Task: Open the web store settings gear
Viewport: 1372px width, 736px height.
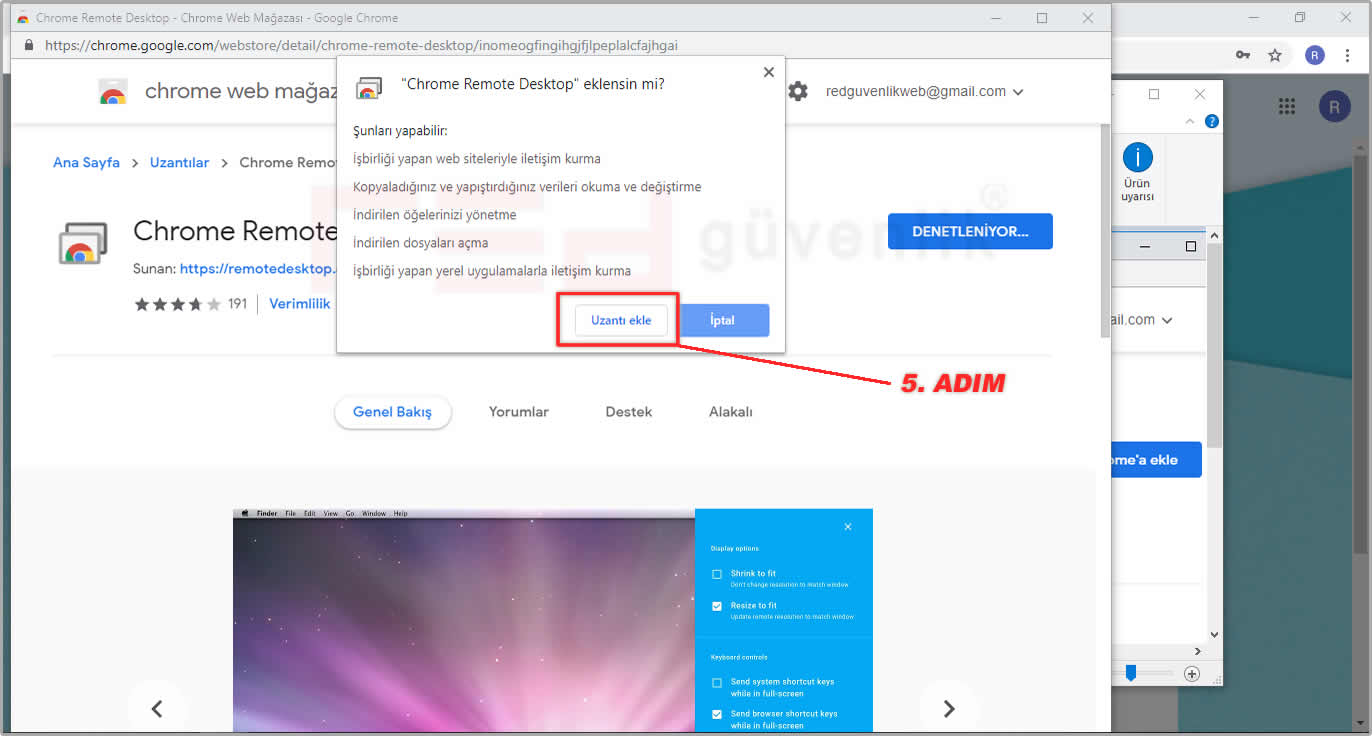Action: 797,91
